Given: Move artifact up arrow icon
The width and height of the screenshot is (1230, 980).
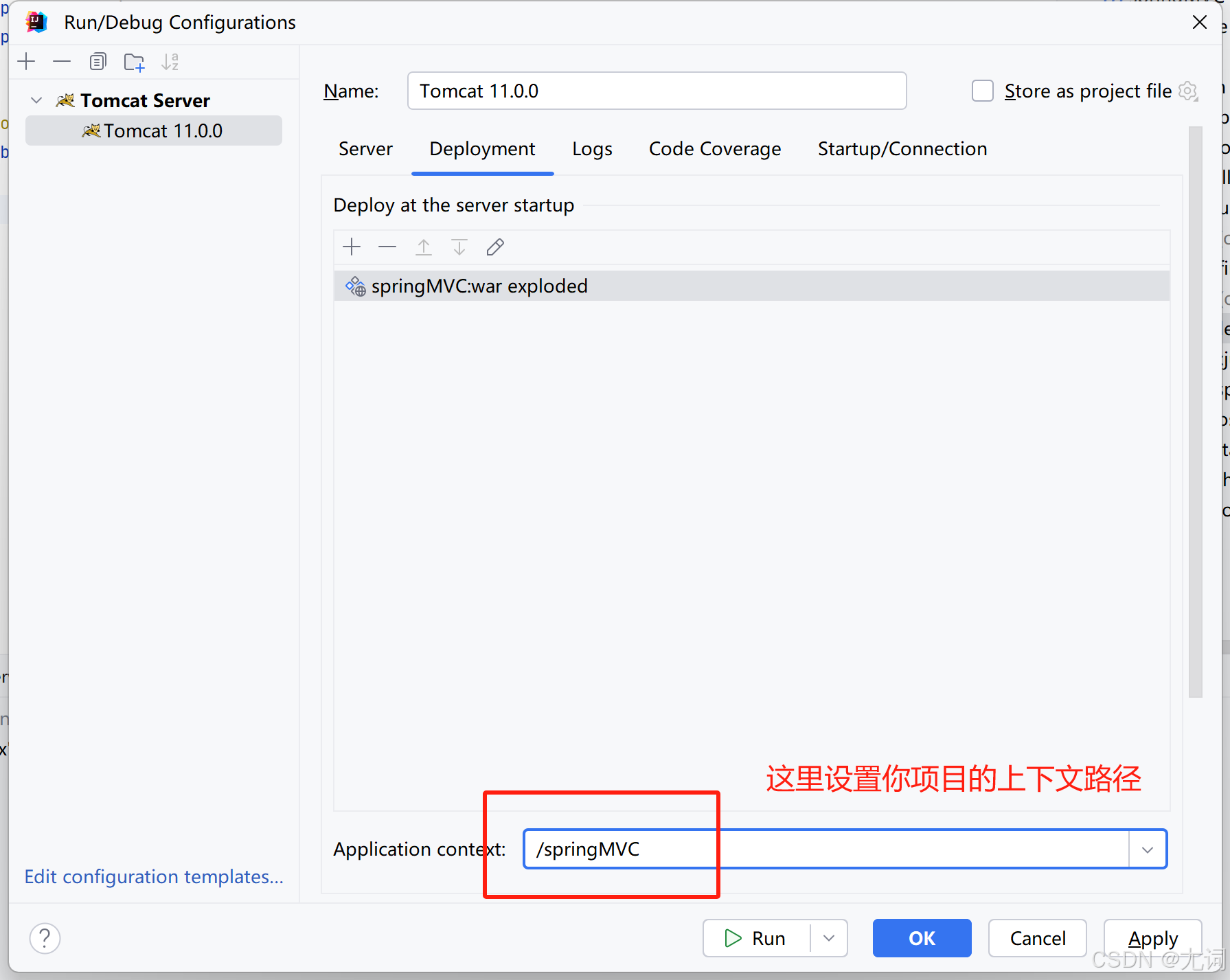Looking at the screenshot, I should (x=424, y=247).
